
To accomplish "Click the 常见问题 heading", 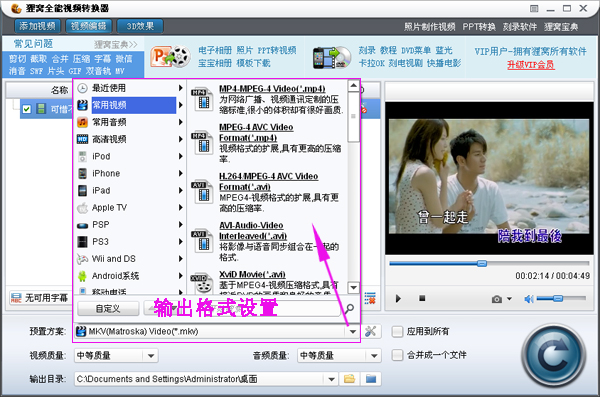I will [x=33, y=44].
